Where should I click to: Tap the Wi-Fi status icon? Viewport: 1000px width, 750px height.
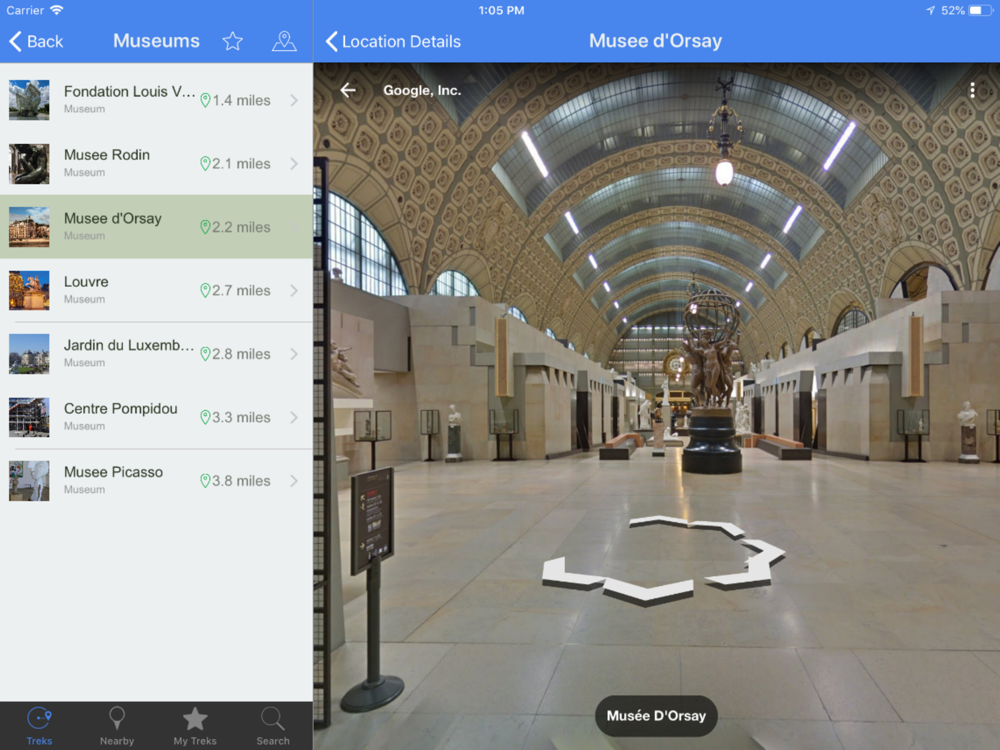(57, 10)
